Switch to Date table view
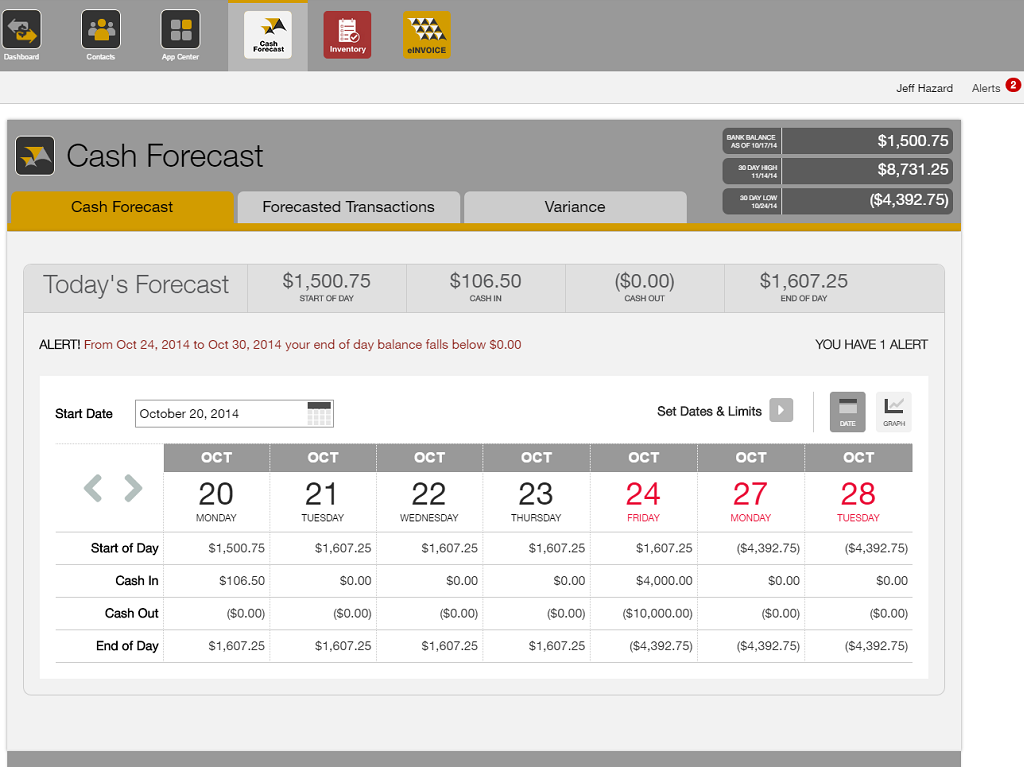1024x767 pixels. point(847,412)
